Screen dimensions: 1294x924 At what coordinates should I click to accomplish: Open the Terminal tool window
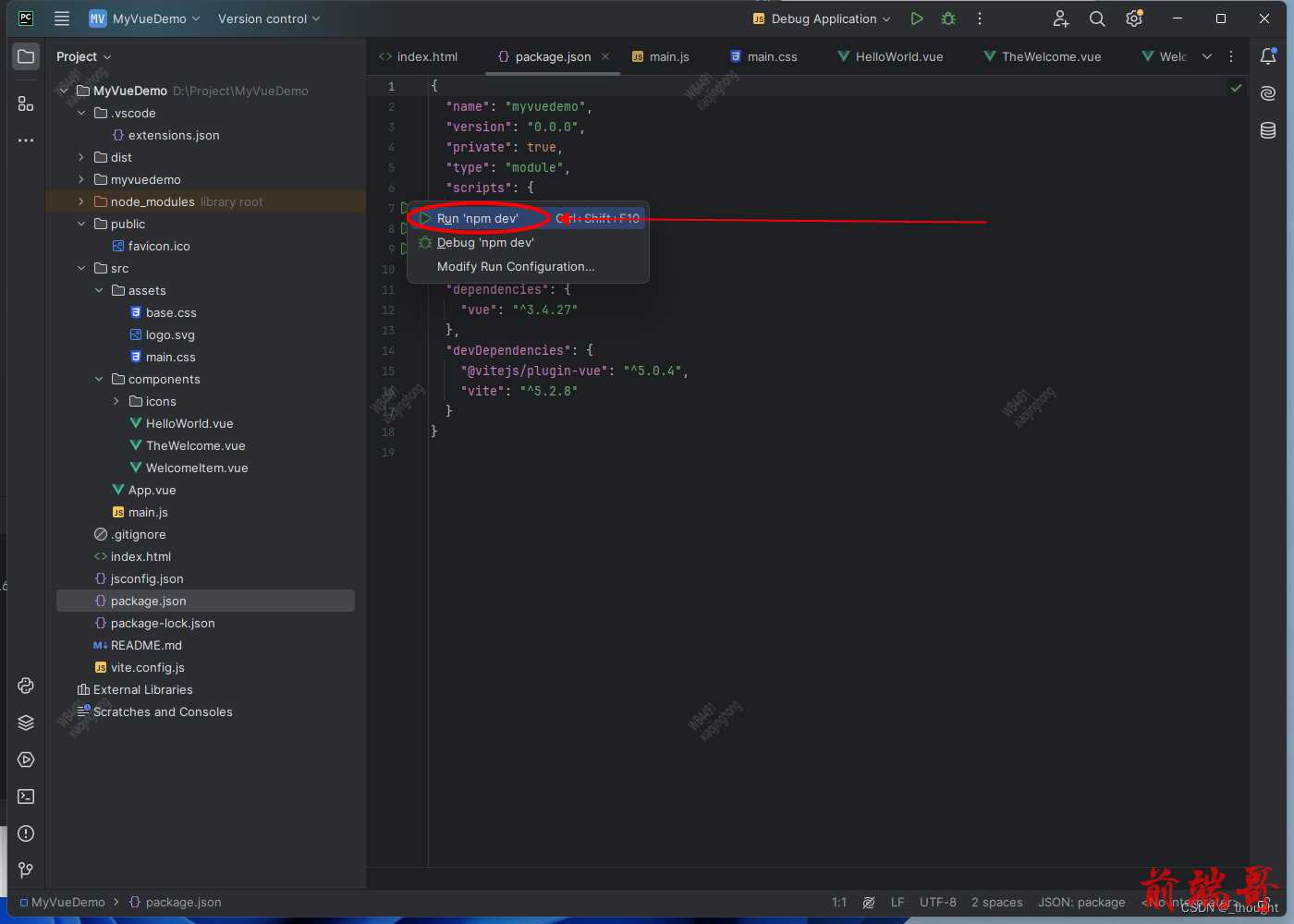[x=26, y=796]
